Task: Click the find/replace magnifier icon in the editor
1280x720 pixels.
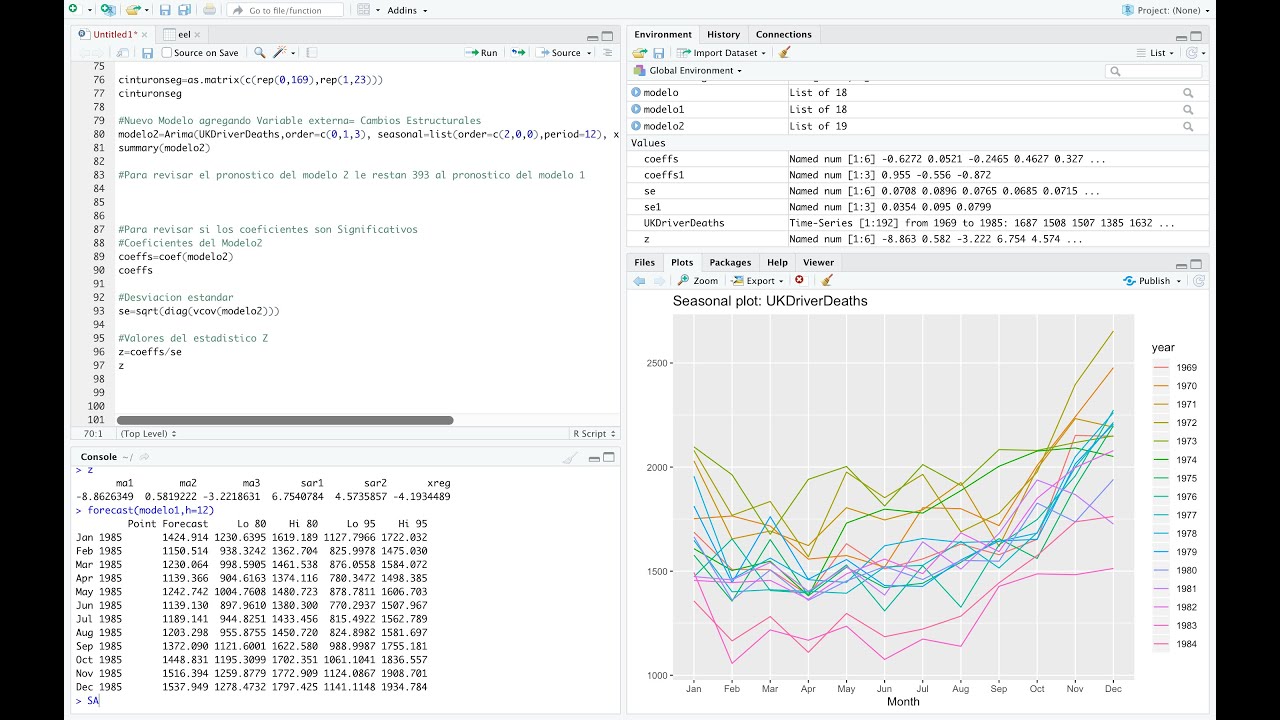Action: (259, 52)
